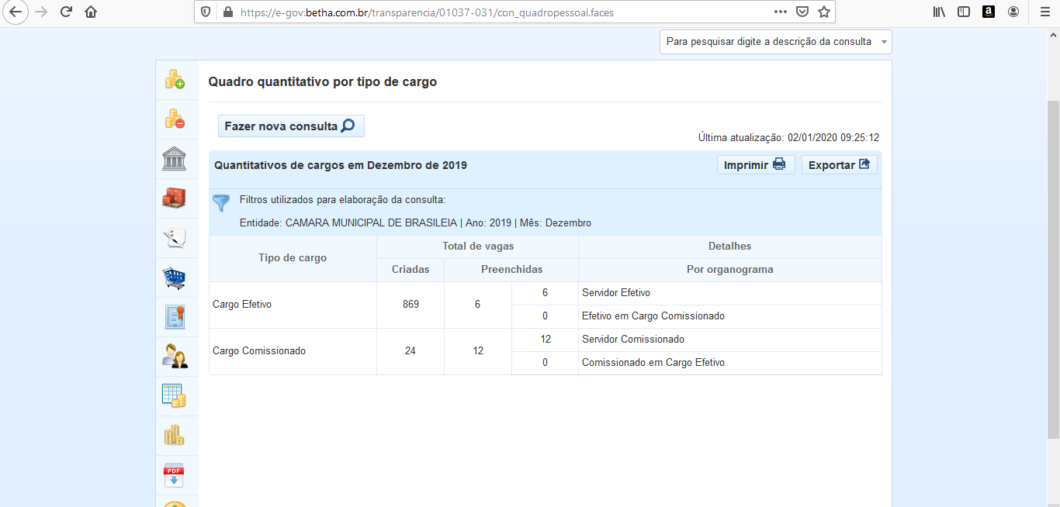Click the government building sidebar icon
The height and width of the screenshot is (507, 1060).
click(175, 159)
